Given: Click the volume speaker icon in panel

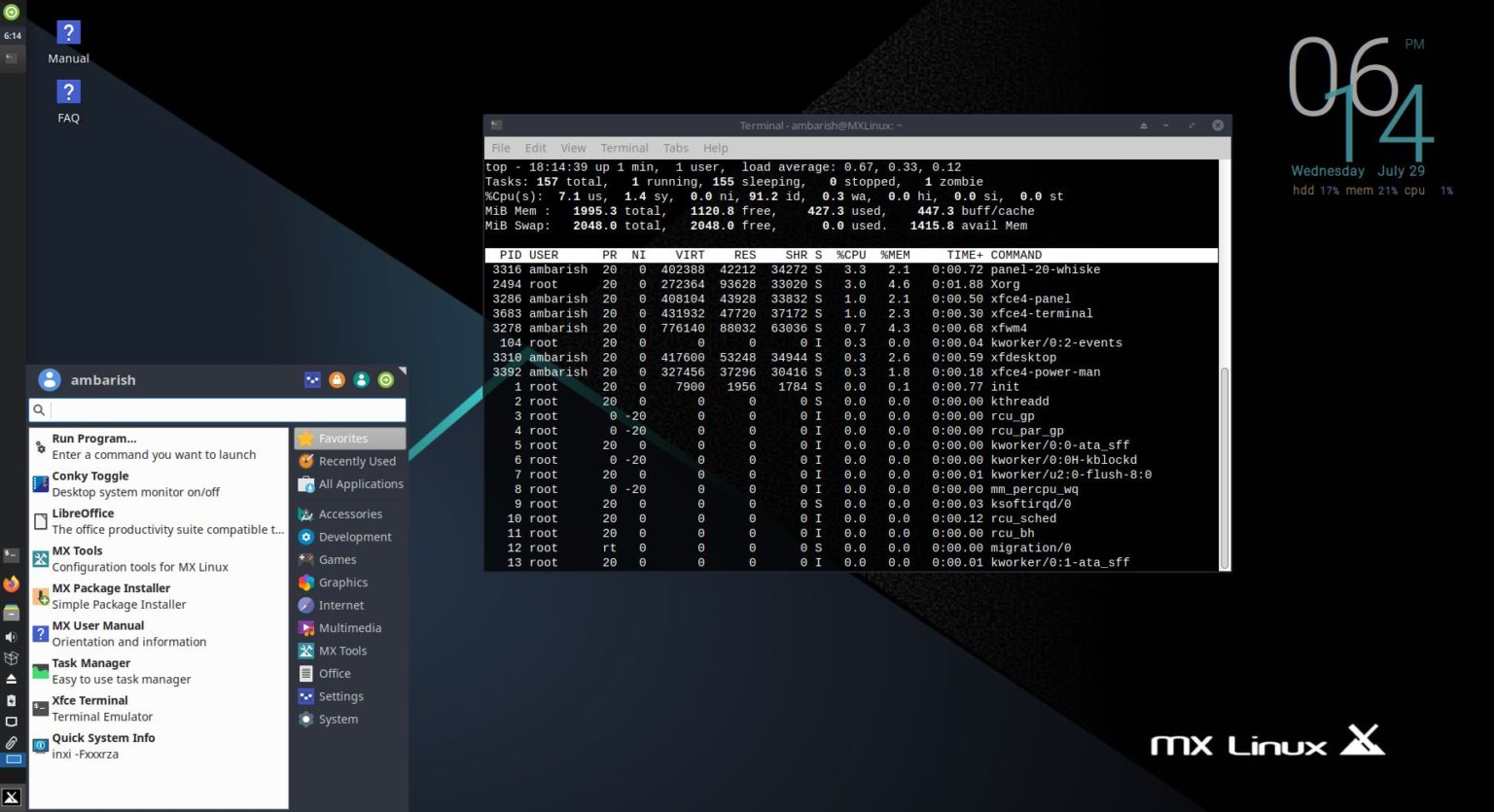Looking at the screenshot, I should (12, 637).
